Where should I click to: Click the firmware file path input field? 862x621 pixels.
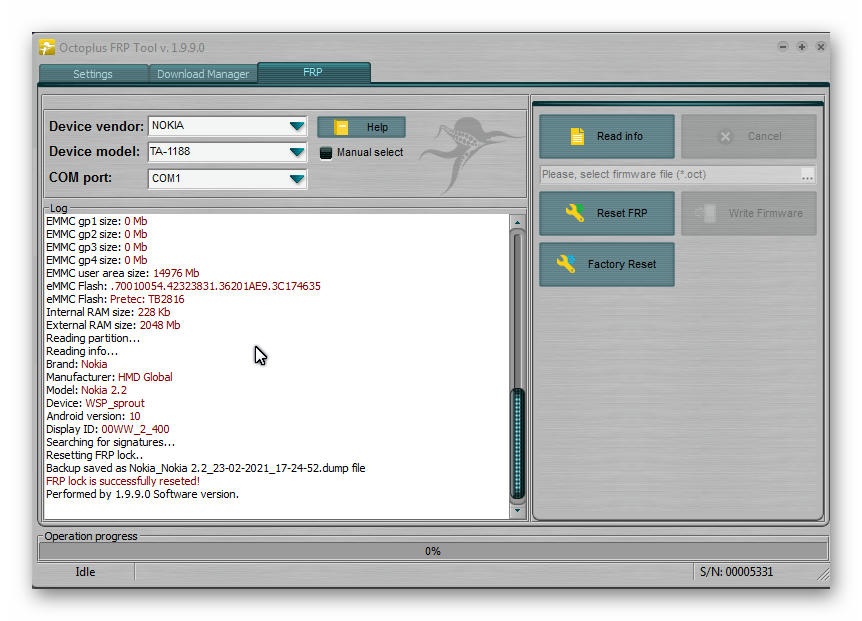pyautogui.click(x=670, y=175)
